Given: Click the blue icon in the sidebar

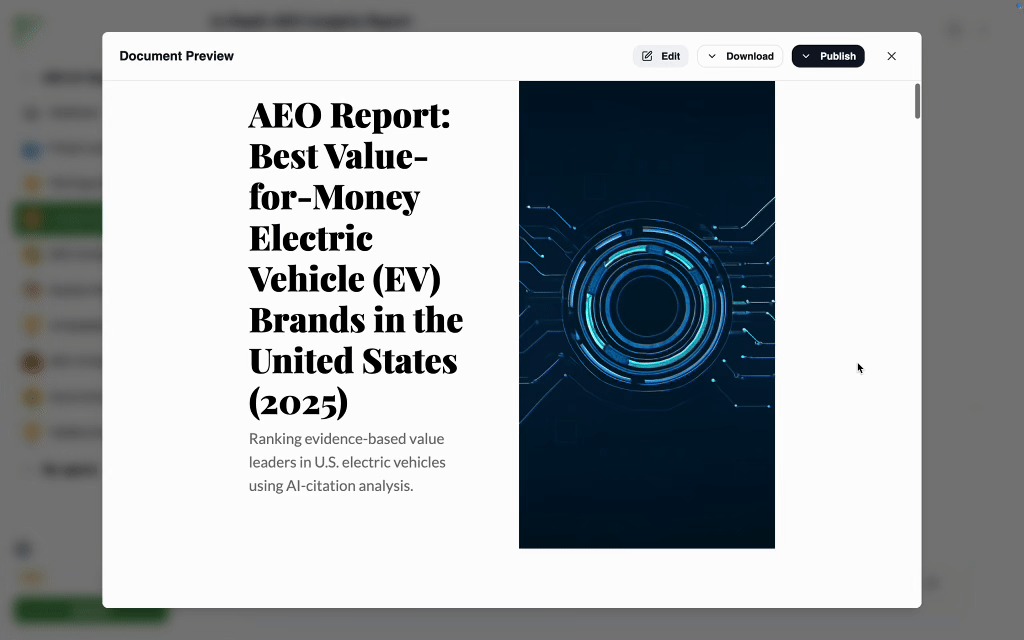Looking at the screenshot, I should point(32,150).
